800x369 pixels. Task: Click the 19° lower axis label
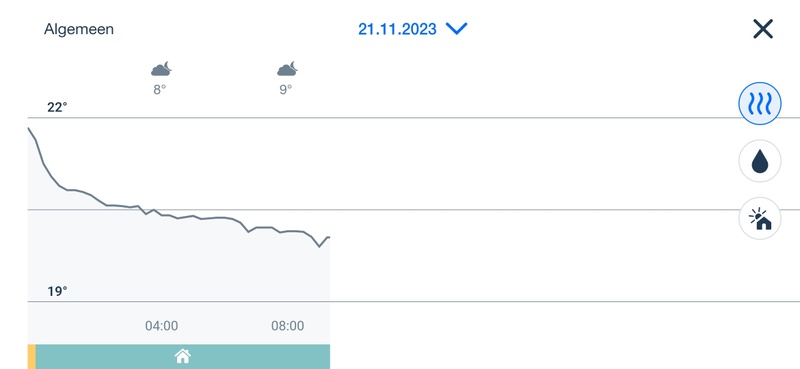[57, 291]
